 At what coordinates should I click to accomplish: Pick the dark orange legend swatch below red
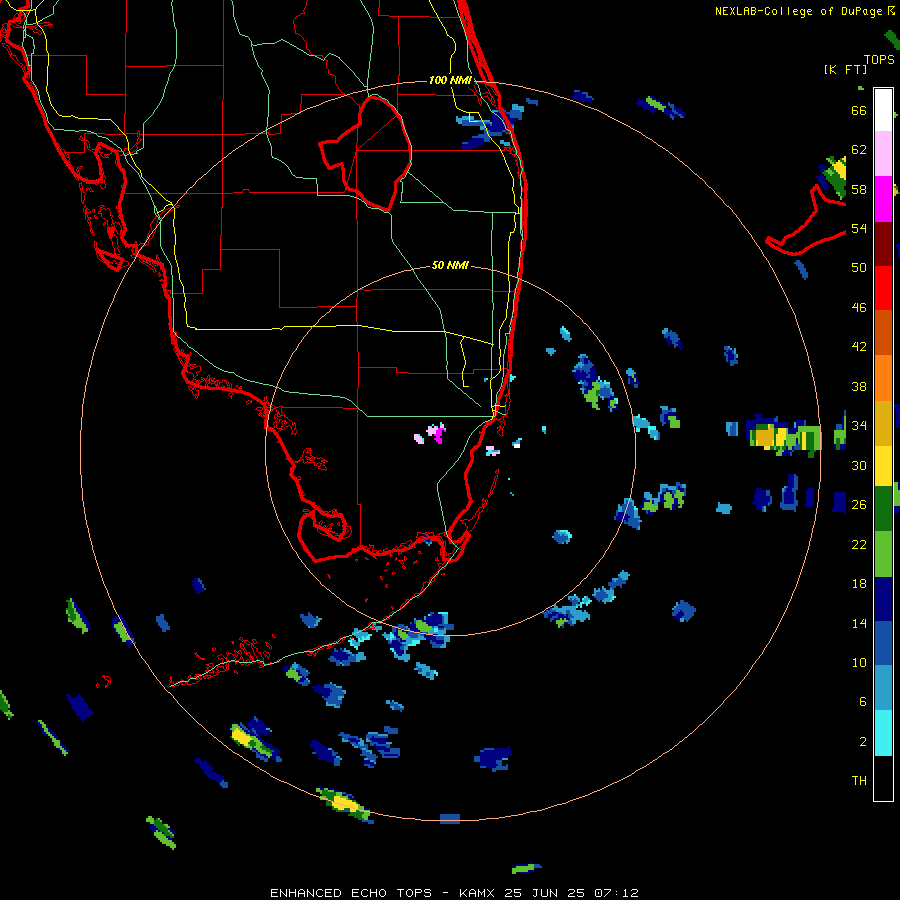pos(883,332)
